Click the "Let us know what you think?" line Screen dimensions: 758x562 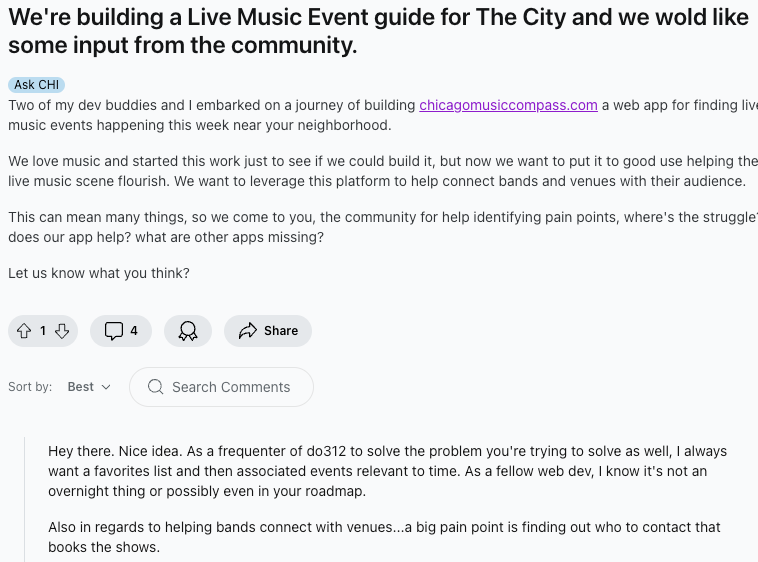(99, 273)
